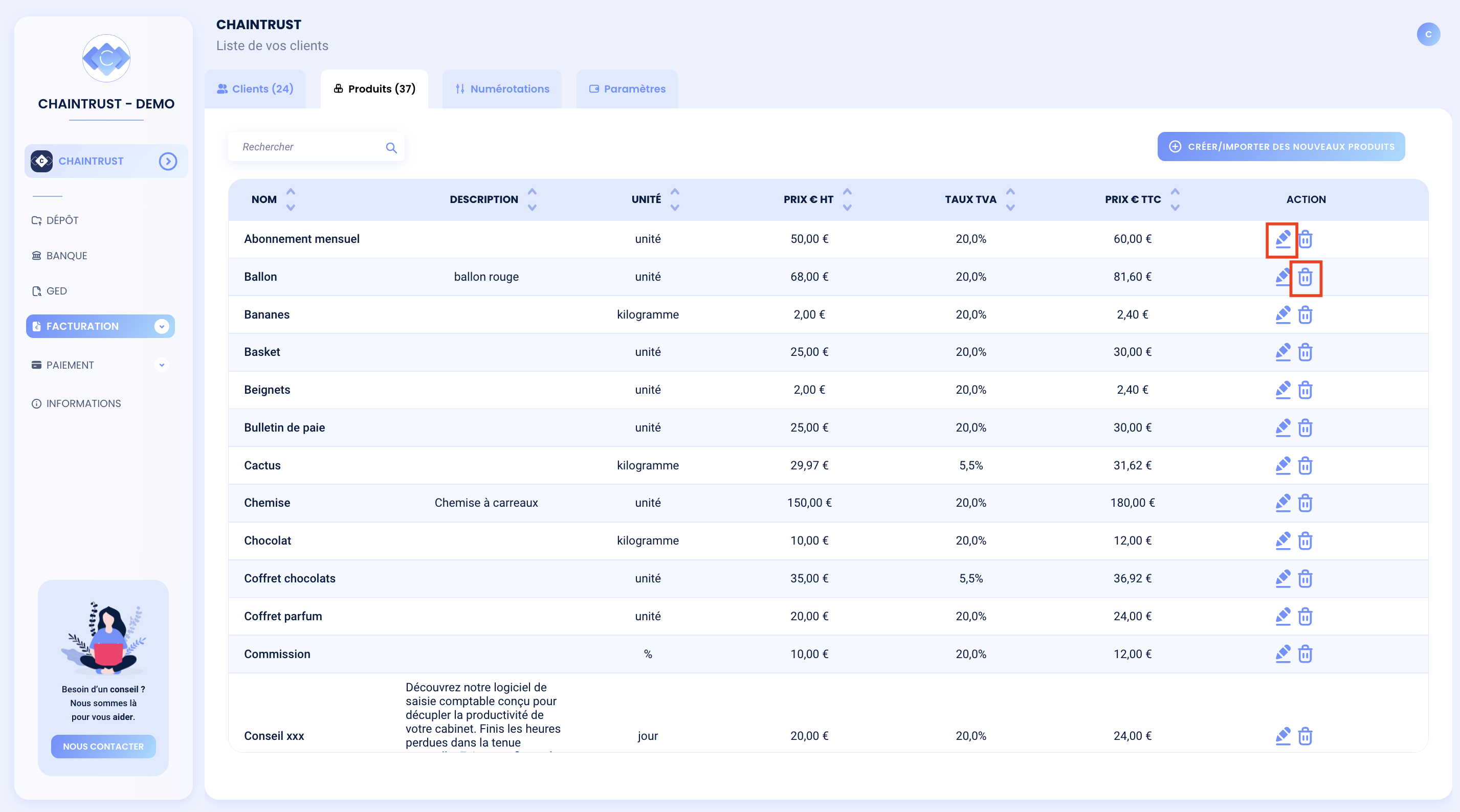The height and width of the screenshot is (812, 1460).
Task: Edit the Abonnement mensuel product
Action: click(1282, 239)
